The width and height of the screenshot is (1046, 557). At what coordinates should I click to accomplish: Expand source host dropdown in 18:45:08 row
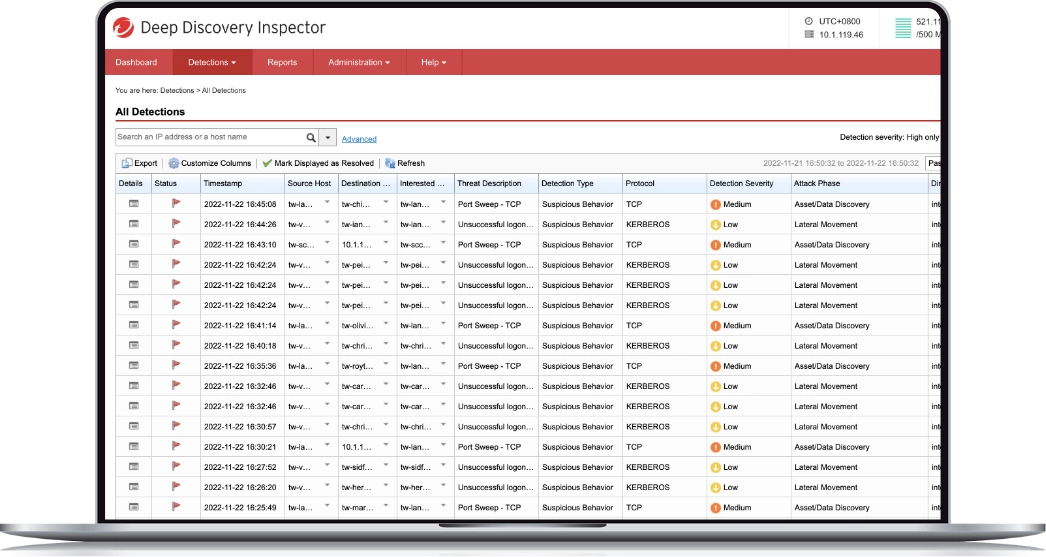(327, 202)
